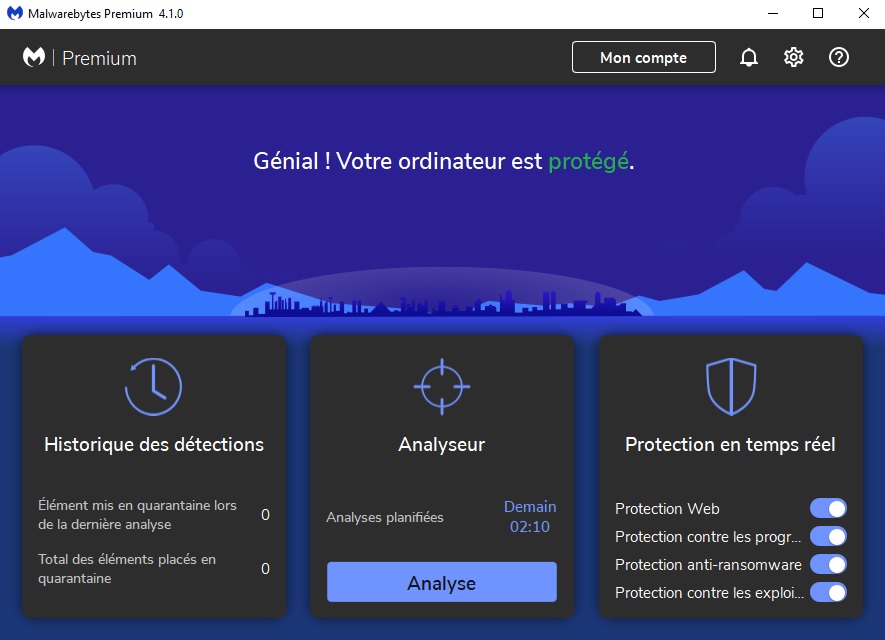The width and height of the screenshot is (885, 640).
Task: Click the Analyses planifiées label
Action: pyautogui.click(x=385, y=518)
